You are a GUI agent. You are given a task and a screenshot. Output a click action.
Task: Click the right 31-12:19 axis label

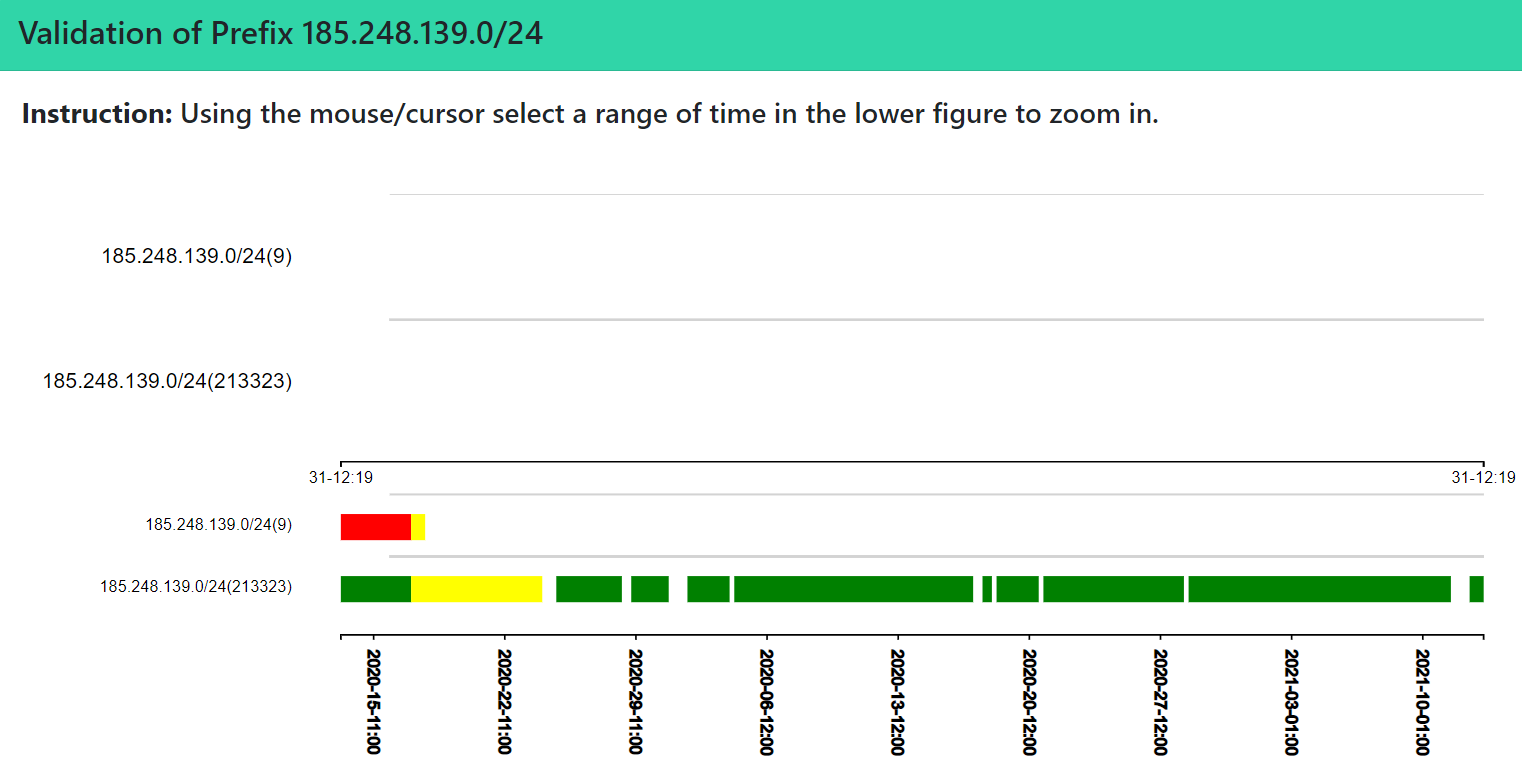(1484, 478)
